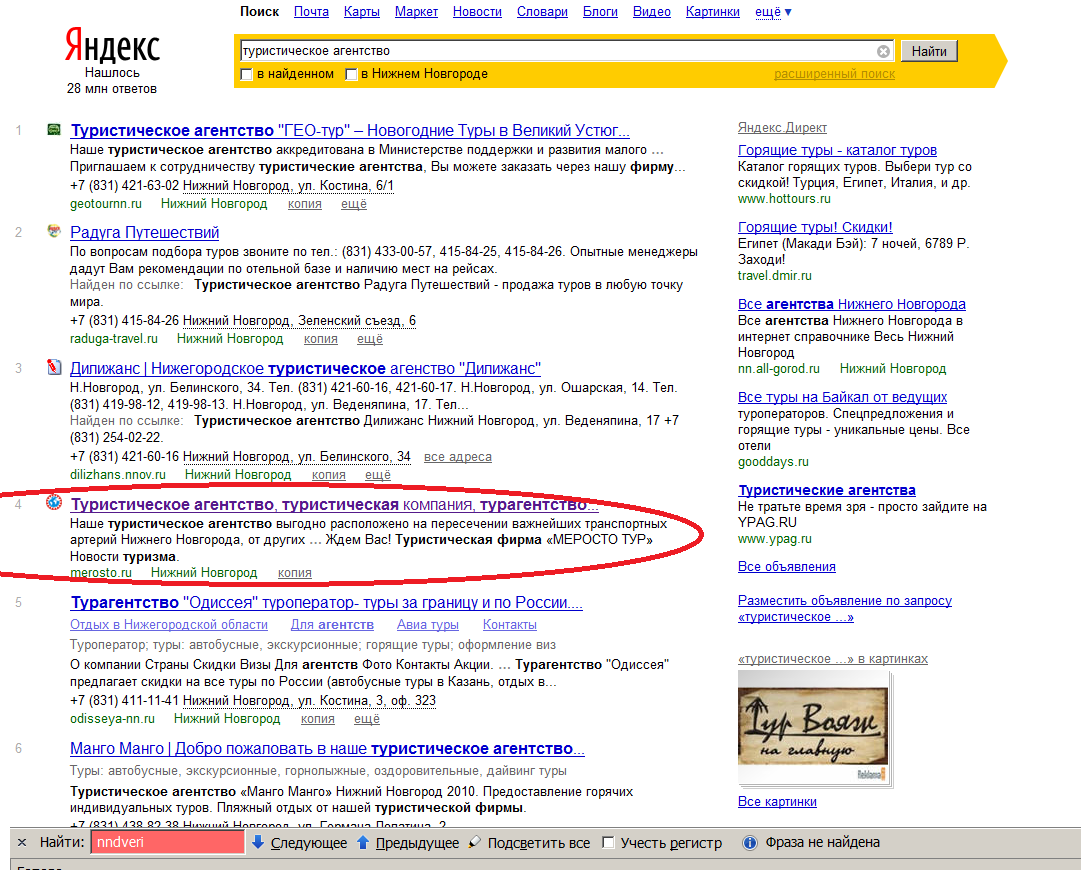Click the favicon of Радуга Путешествий result
This screenshot has height=870, width=1081.
pos(54,232)
